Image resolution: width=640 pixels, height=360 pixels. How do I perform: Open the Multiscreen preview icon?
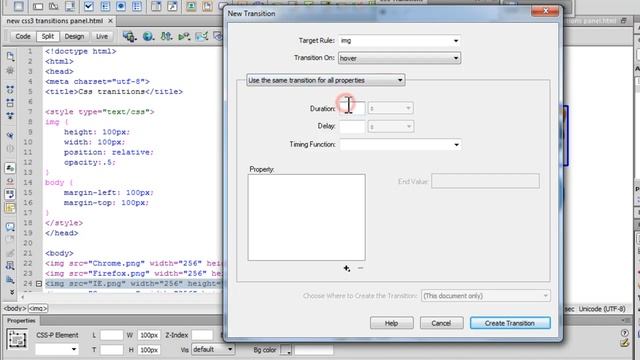click(129, 36)
